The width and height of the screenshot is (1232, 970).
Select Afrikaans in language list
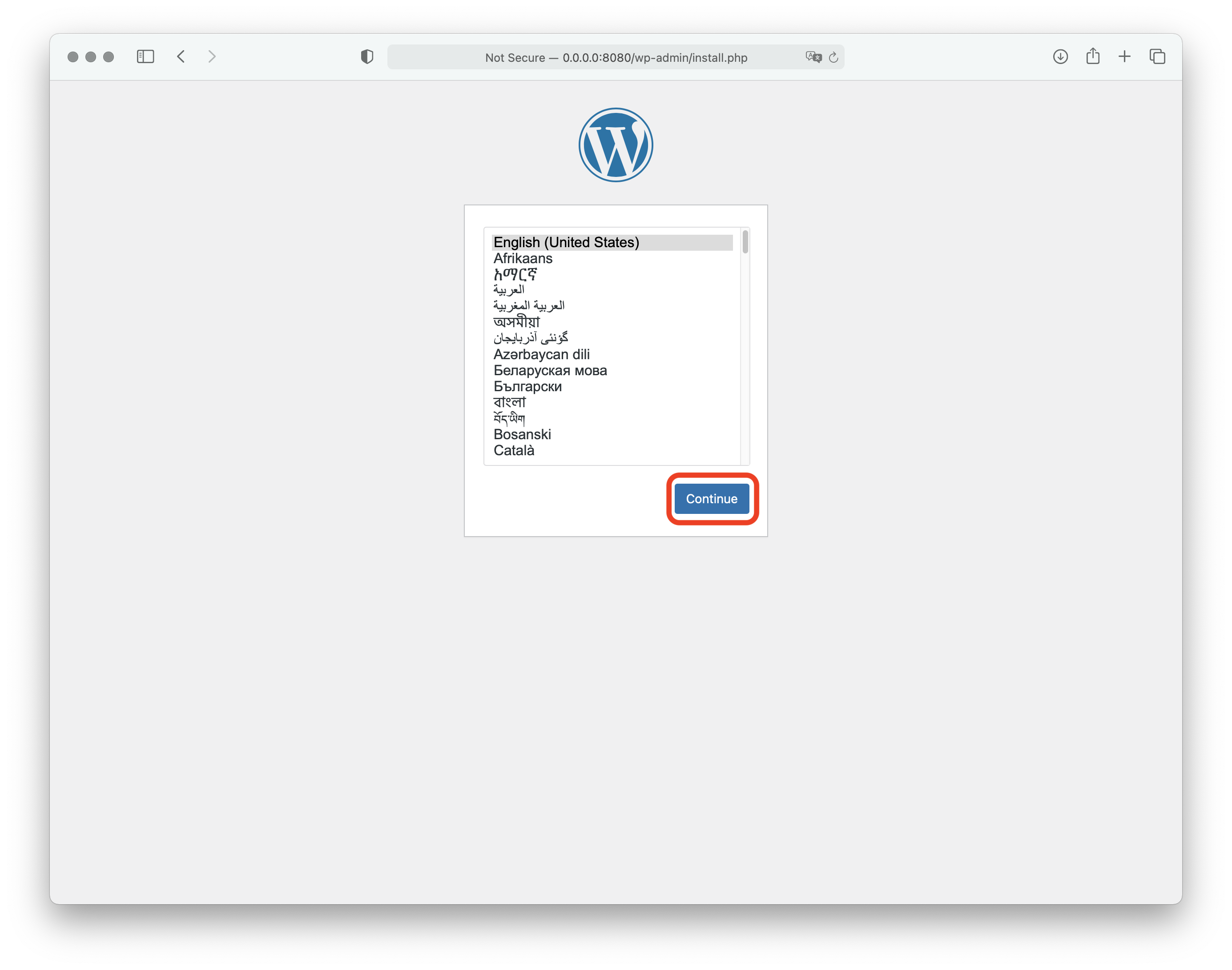[x=612, y=258]
